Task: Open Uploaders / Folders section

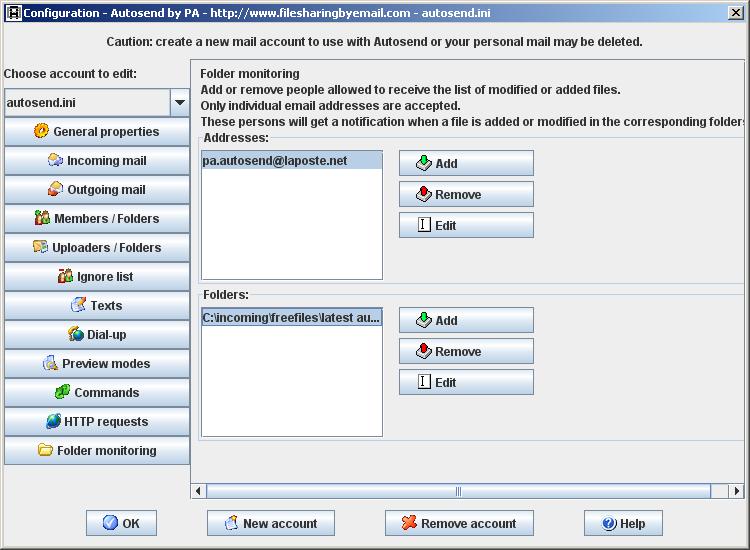Action: (97, 248)
